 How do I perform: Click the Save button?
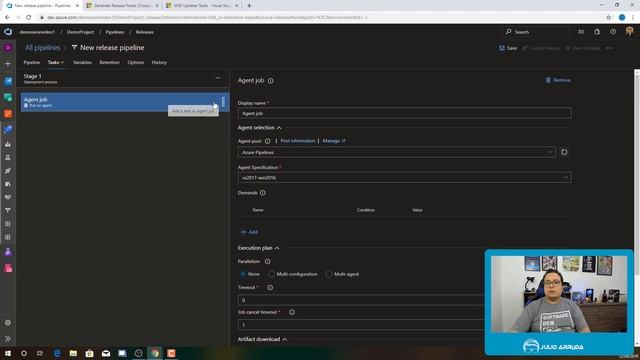tap(508, 48)
